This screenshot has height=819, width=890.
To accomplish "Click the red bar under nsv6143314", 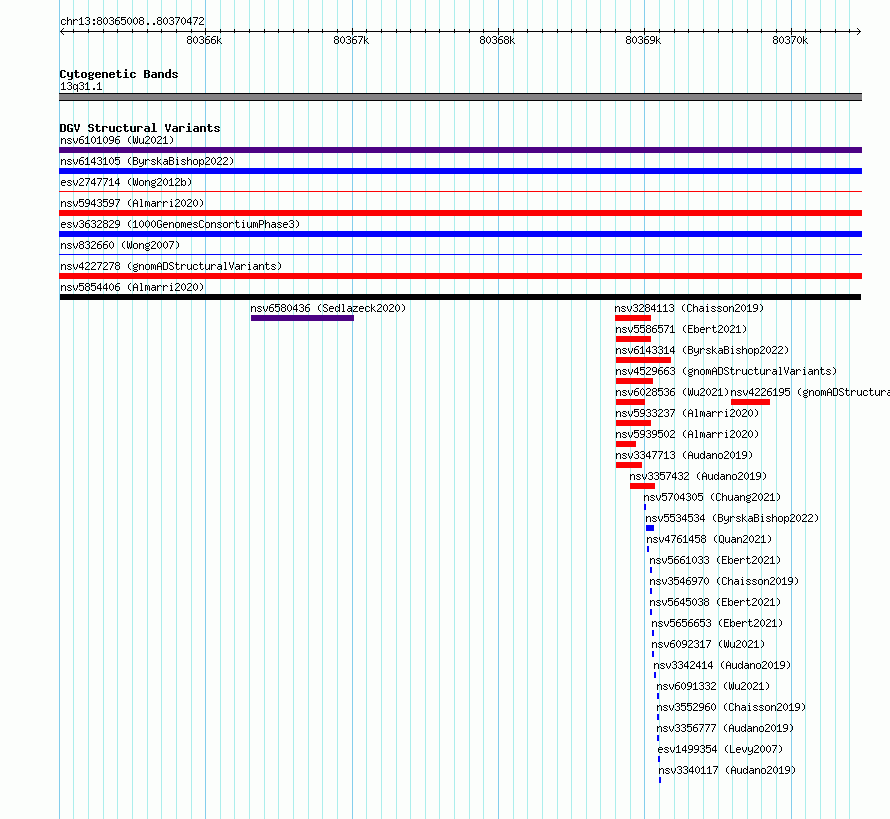I will tap(643, 360).
